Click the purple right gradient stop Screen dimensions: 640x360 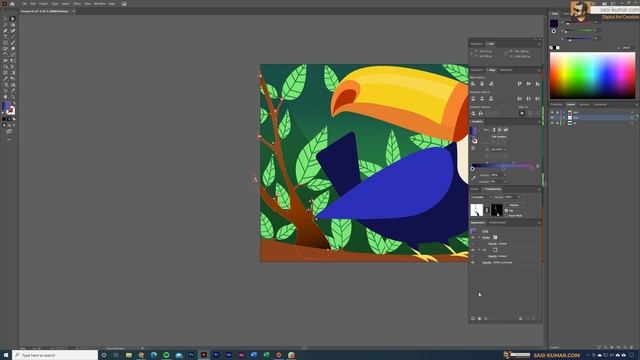[x=532, y=168]
